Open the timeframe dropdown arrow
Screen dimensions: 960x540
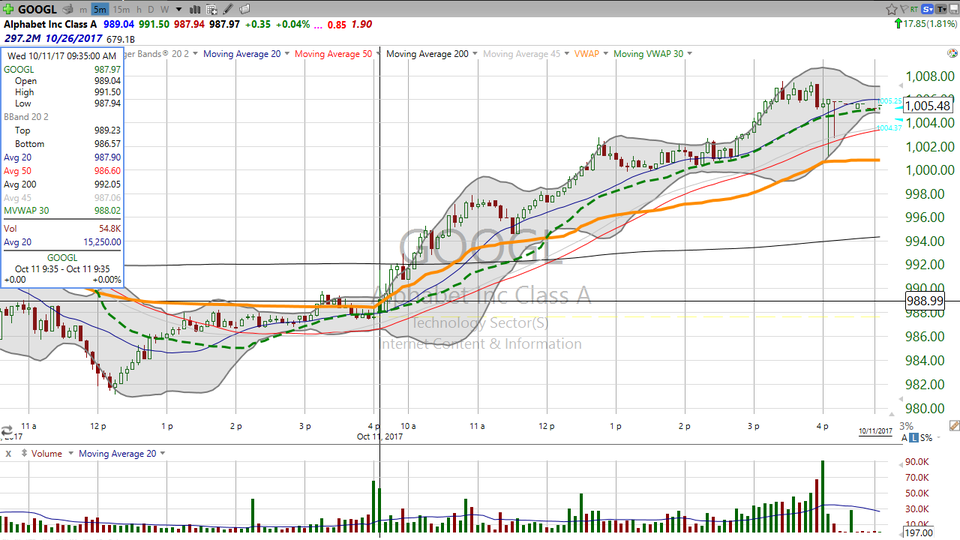tap(179, 9)
